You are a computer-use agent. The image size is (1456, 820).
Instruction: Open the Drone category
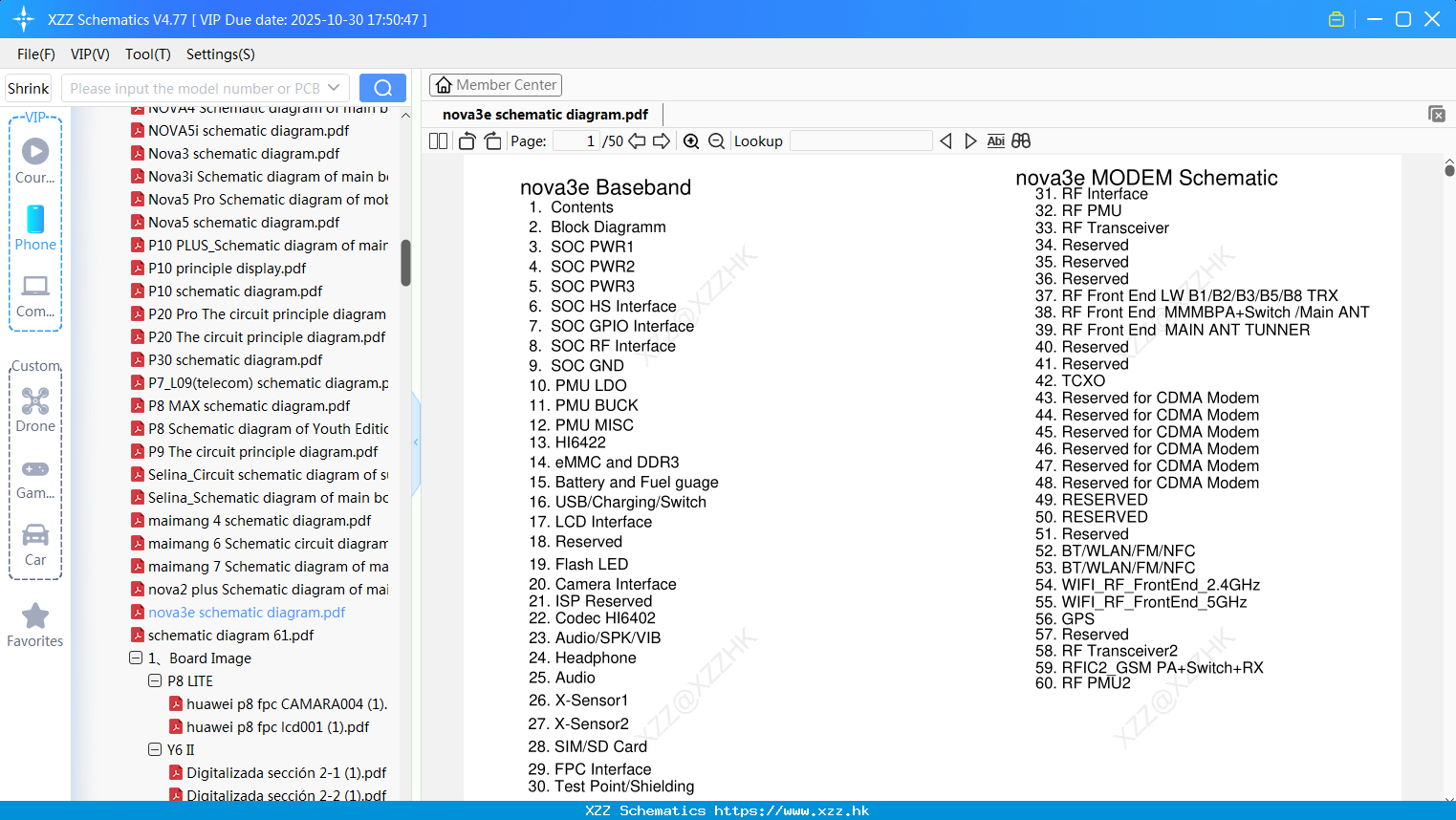[35, 410]
